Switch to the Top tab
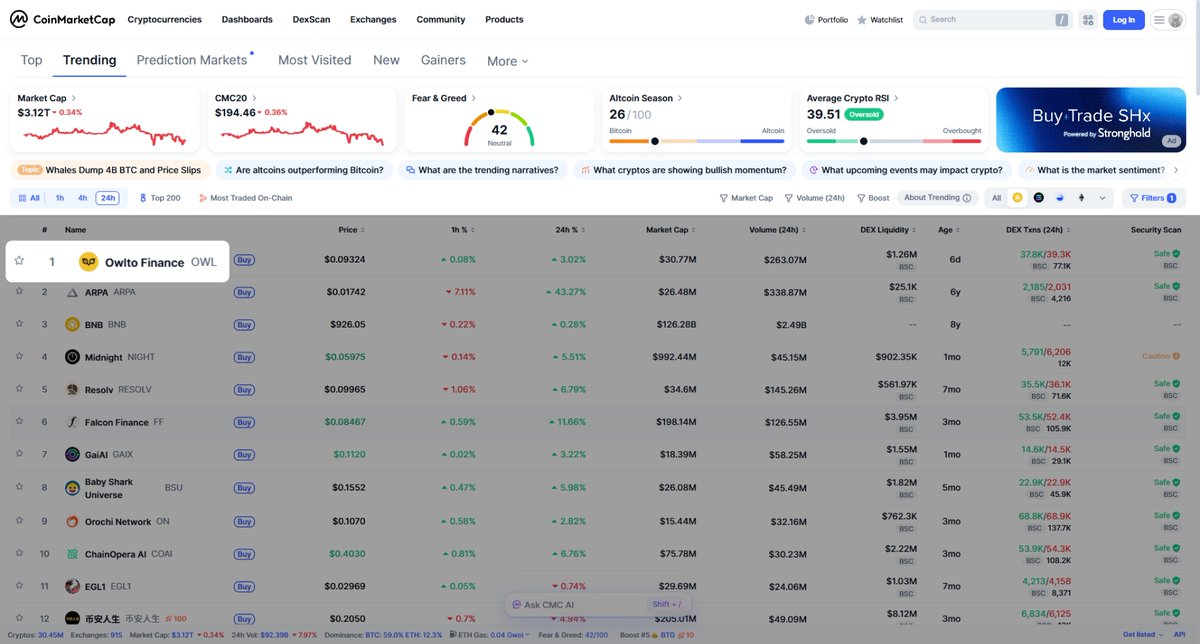This screenshot has width=1200, height=644. coord(32,60)
